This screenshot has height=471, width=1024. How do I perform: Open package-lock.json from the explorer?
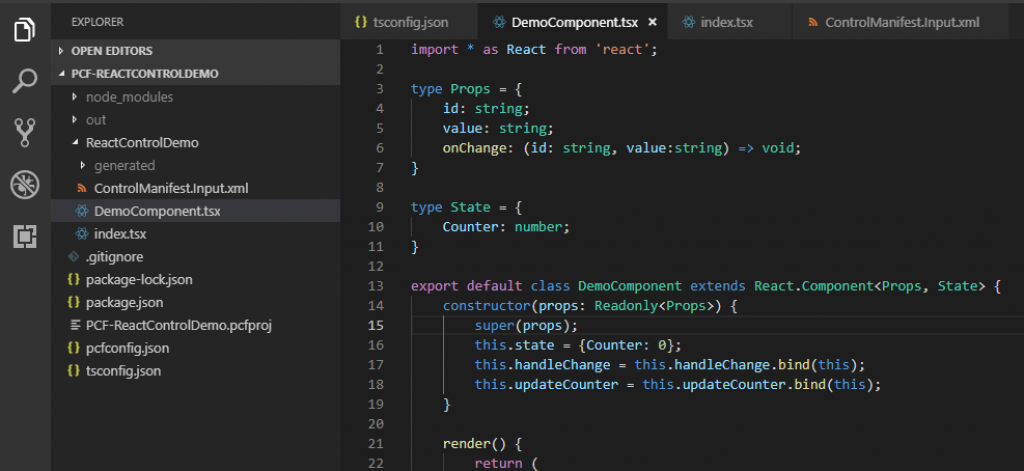pyautogui.click(x=139, y=280)
